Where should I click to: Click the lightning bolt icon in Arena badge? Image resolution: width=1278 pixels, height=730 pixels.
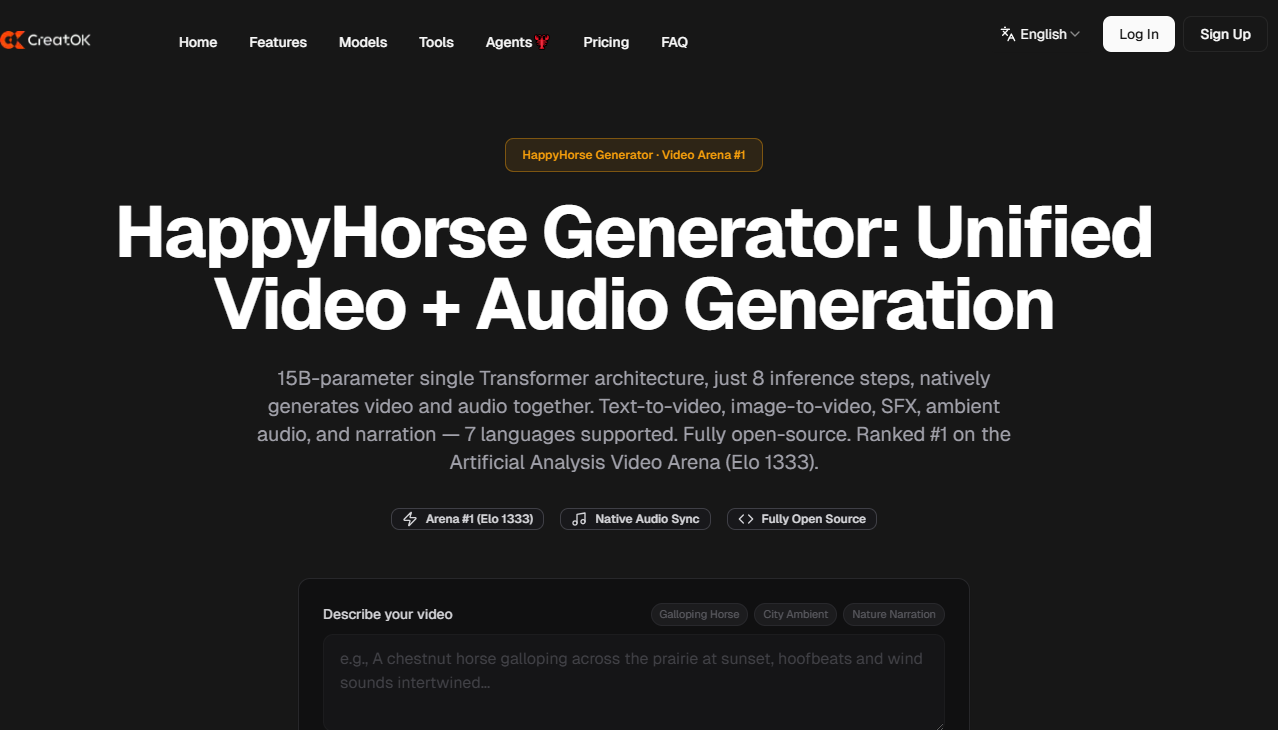point(409,519)
